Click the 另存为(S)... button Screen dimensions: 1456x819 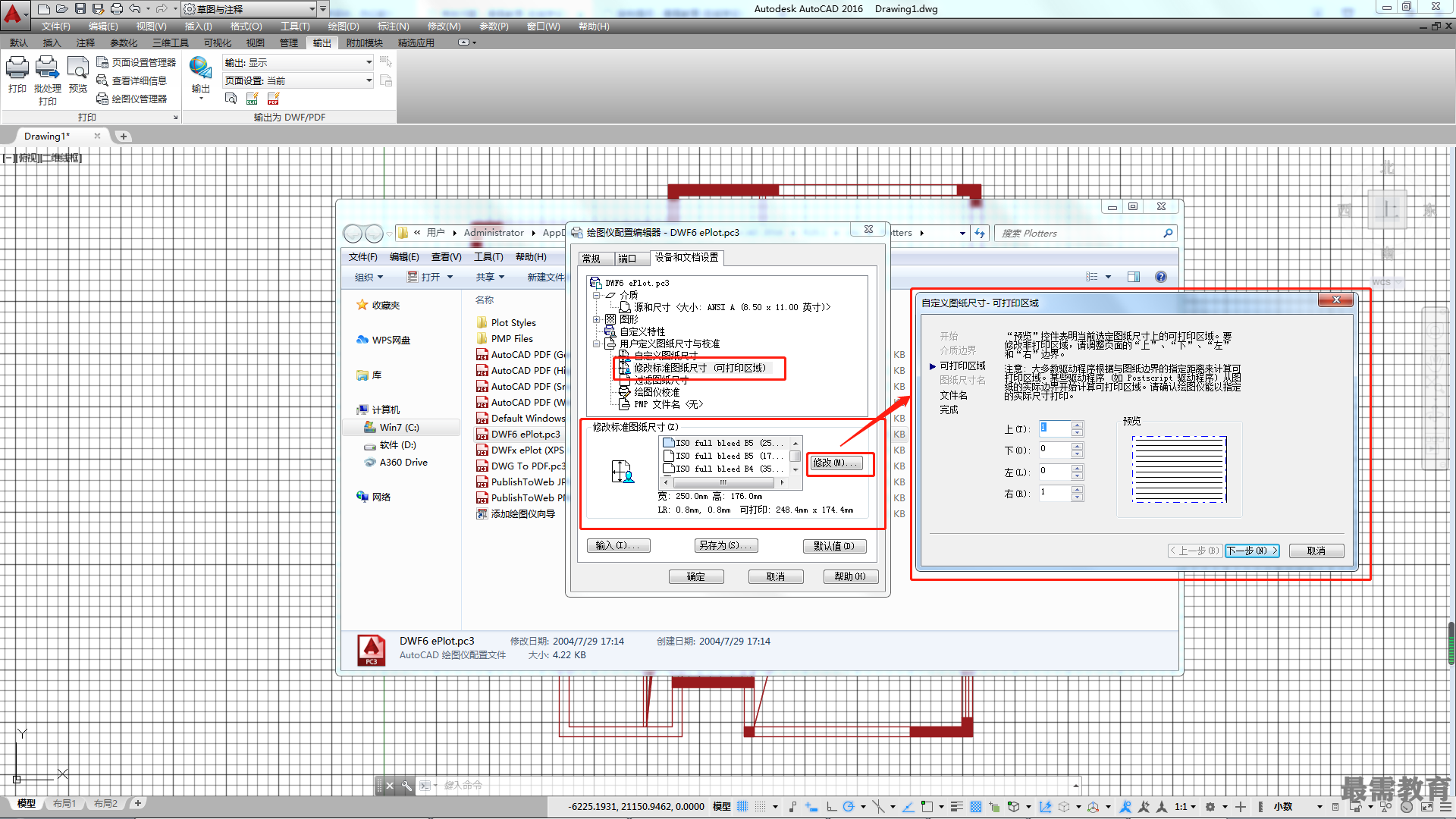coord(726,545)
